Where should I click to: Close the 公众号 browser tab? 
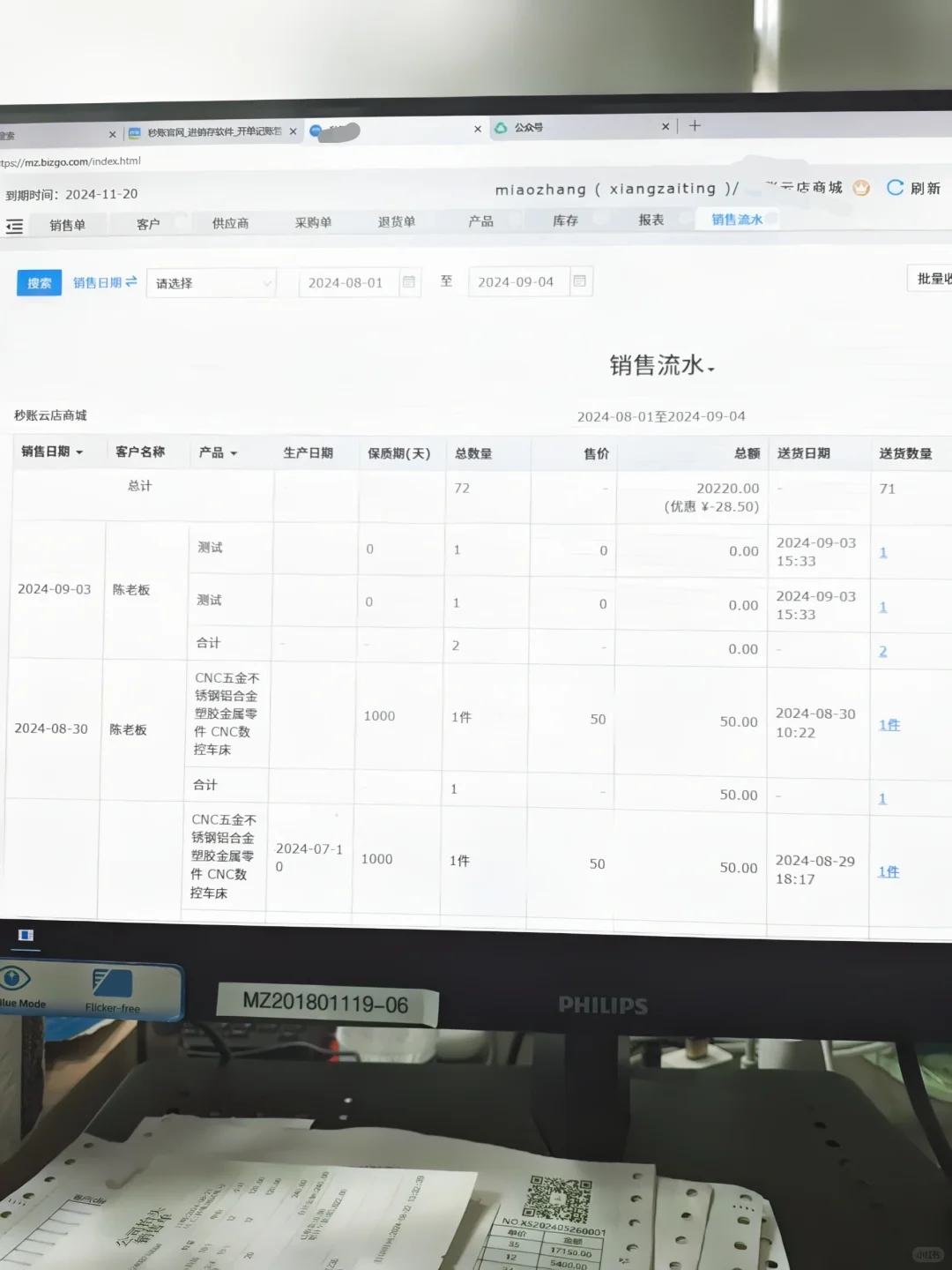(x=666, y=126)
